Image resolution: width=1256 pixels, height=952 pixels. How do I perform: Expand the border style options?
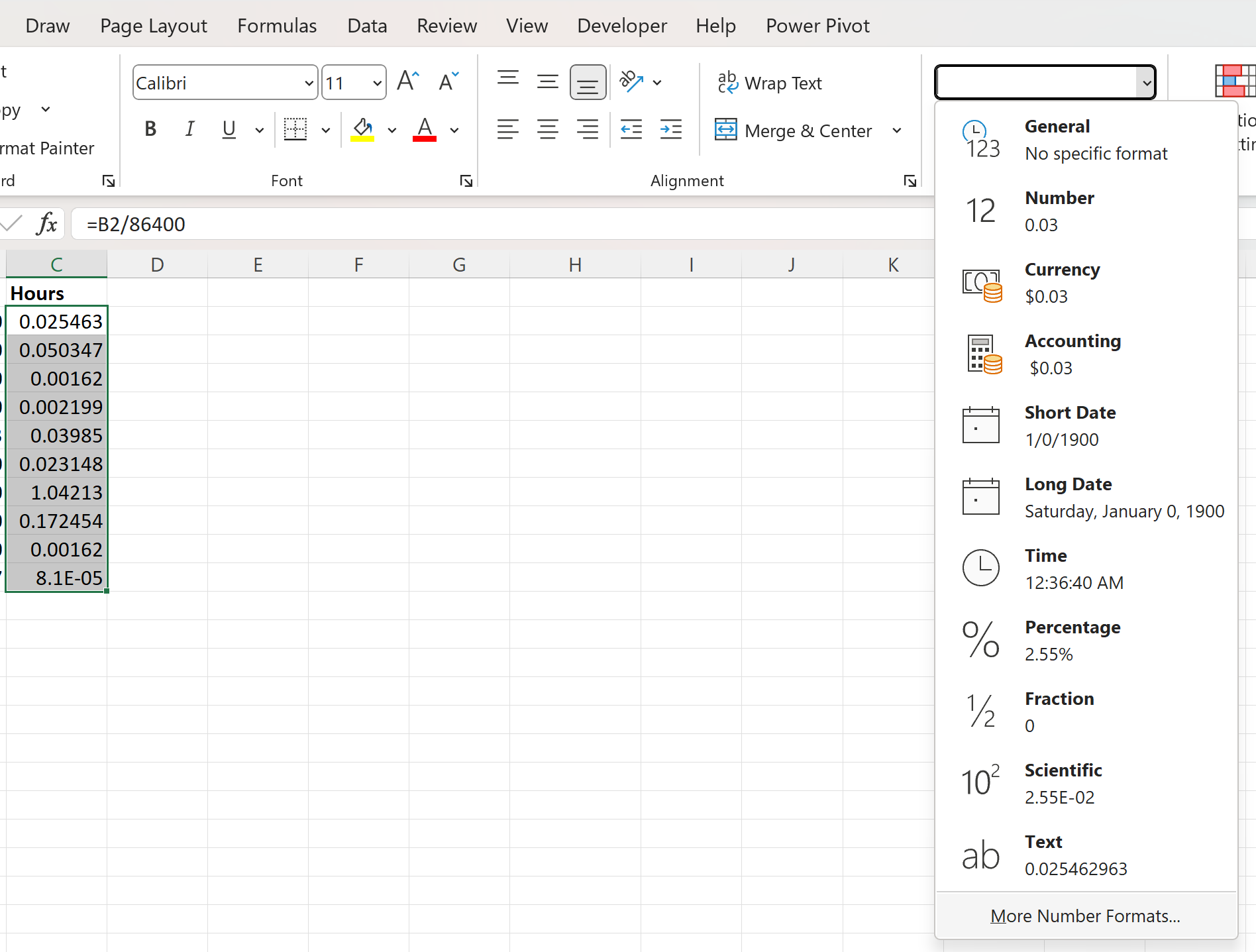pyautogui.click(x=325, y=130)
